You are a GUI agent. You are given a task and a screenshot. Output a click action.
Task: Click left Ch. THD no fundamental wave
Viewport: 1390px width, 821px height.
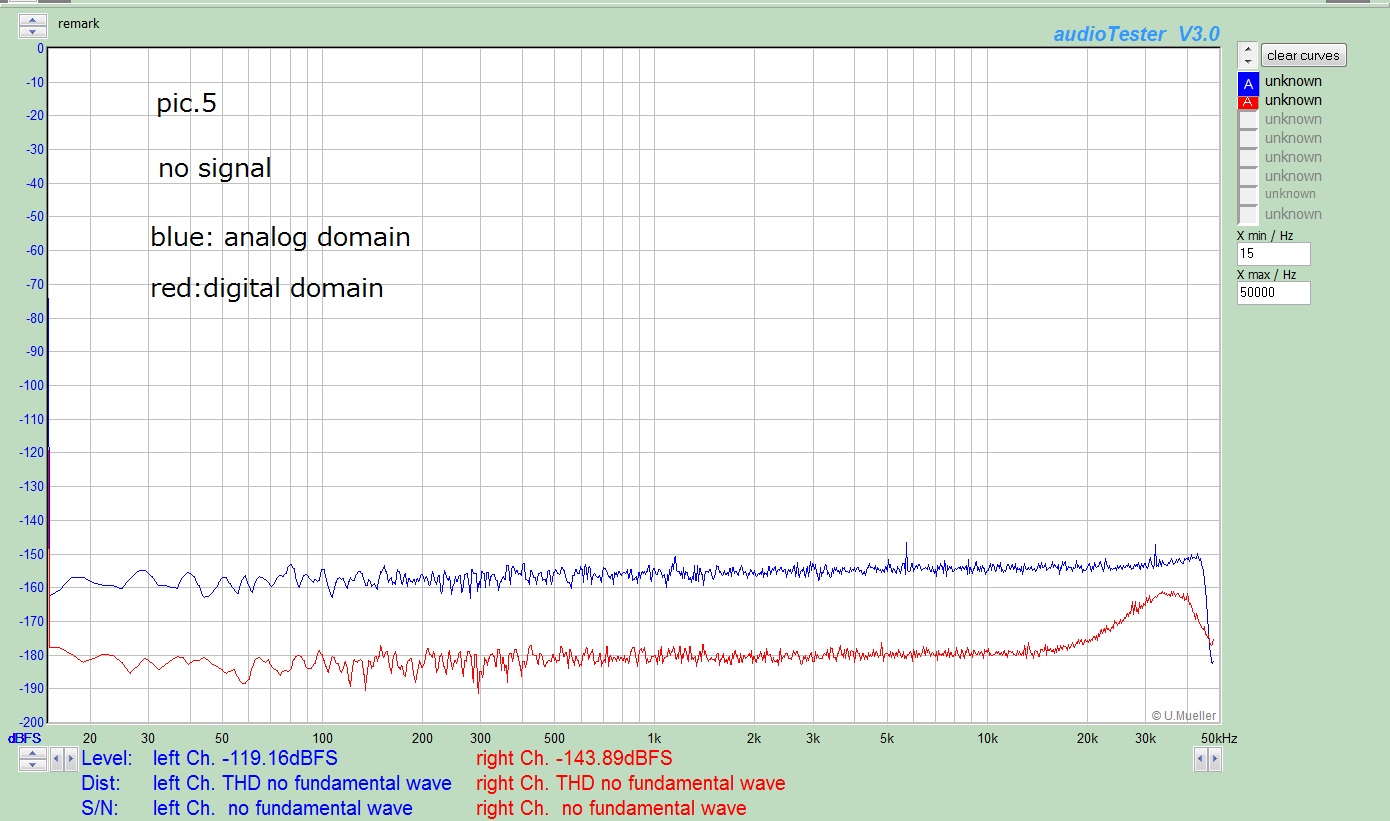click(302, 783)
